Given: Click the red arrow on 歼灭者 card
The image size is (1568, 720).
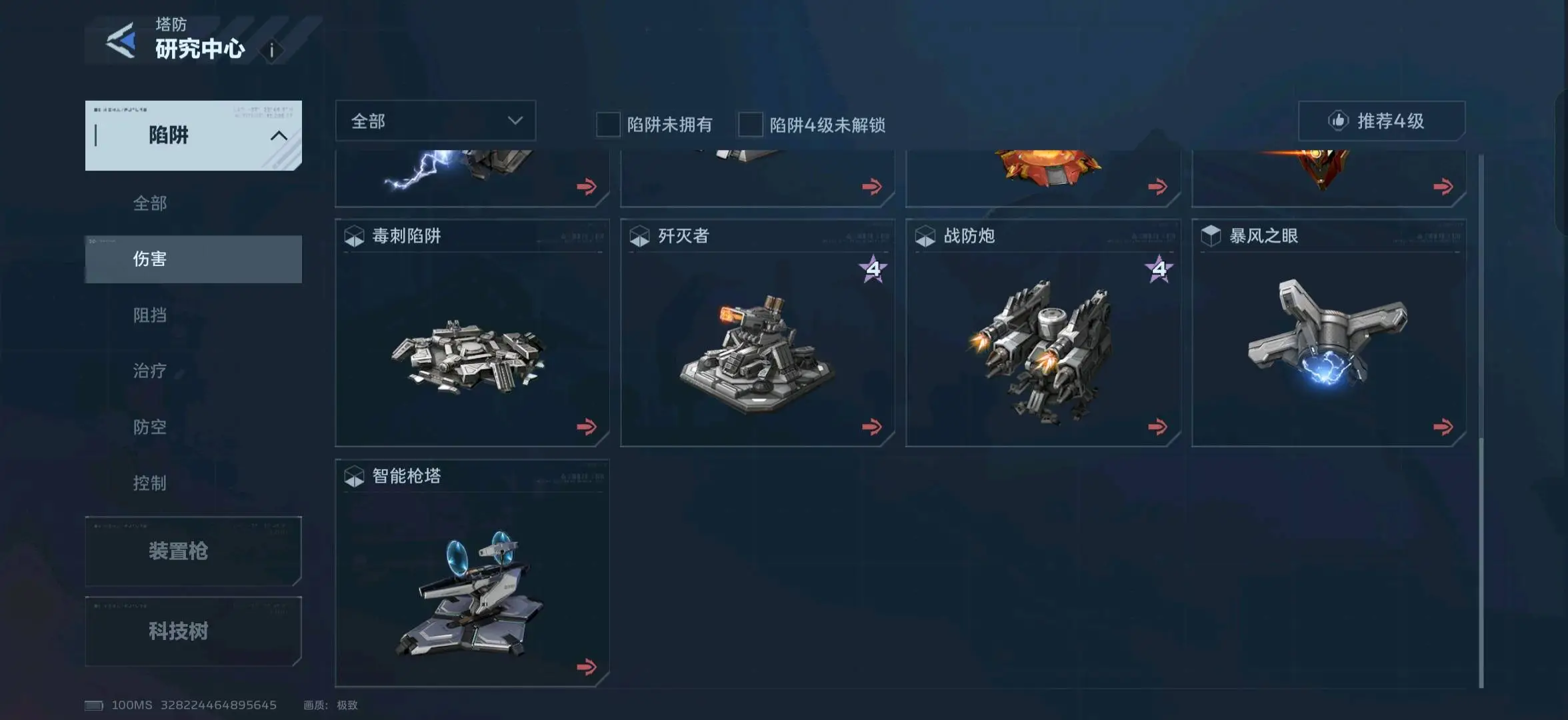Looking at the screenshot, I should pos(872,427).
